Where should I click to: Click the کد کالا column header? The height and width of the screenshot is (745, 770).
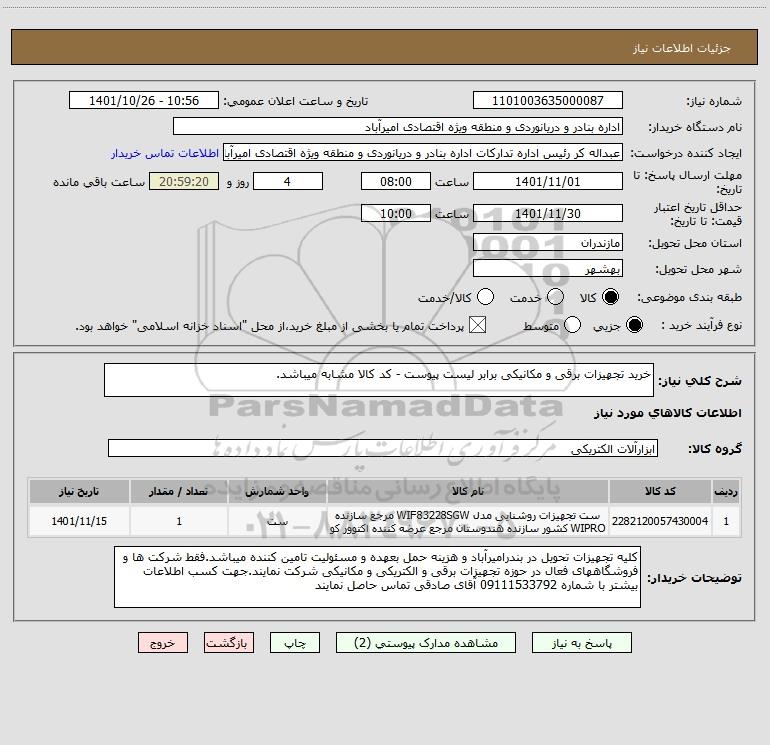(660, 491)
